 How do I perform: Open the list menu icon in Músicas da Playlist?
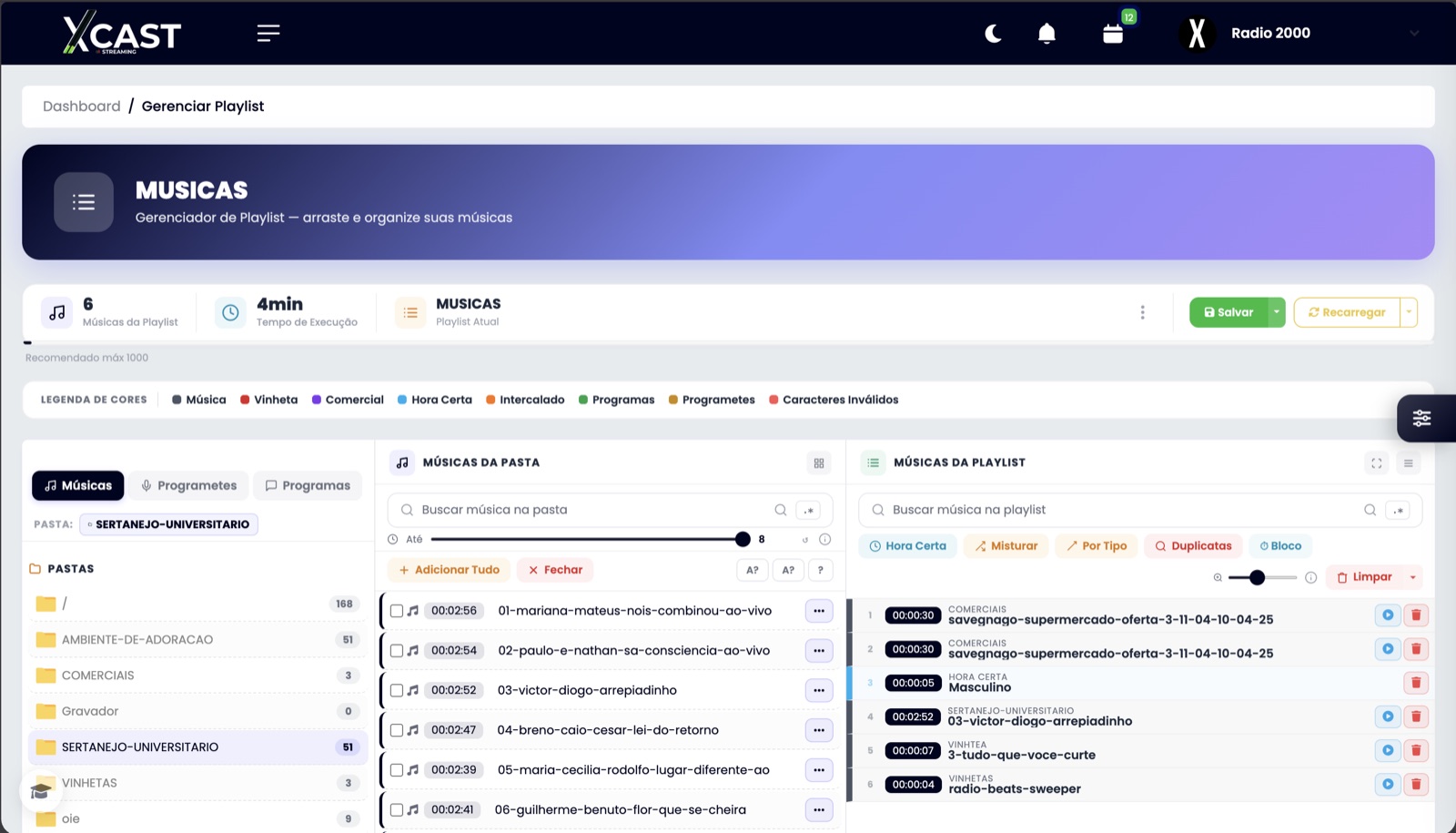point(1408,463)
